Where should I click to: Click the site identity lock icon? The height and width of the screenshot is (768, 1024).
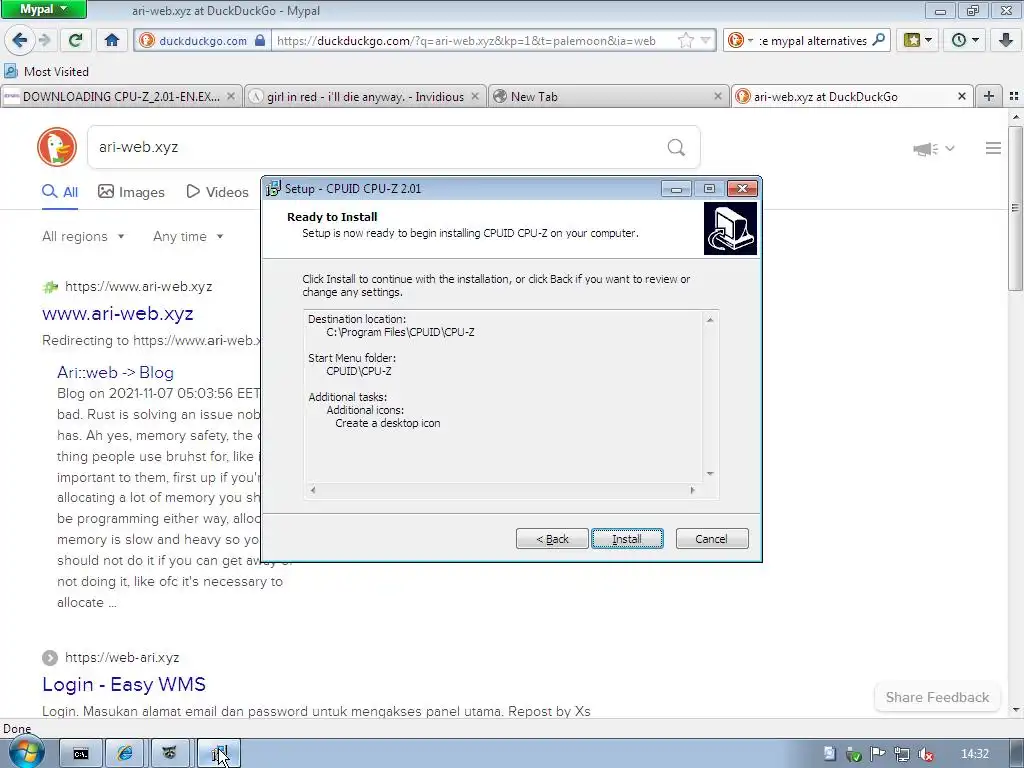[x=260, y=40]
